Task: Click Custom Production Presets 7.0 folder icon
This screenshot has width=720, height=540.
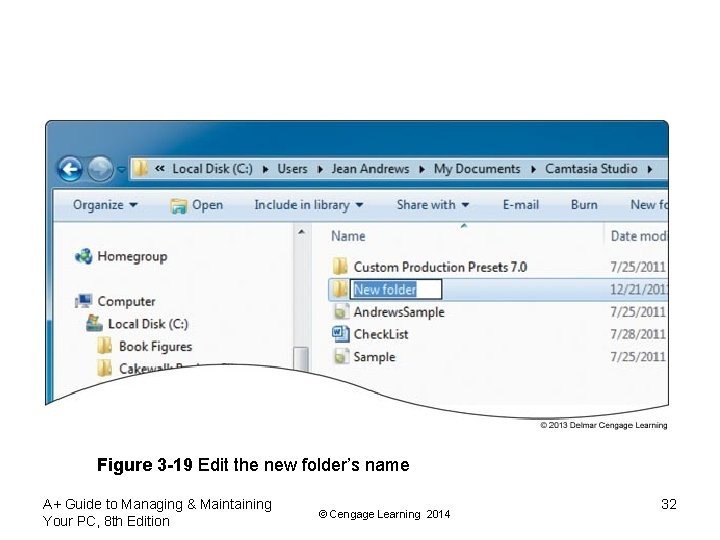Action: (x=340, y=266)
